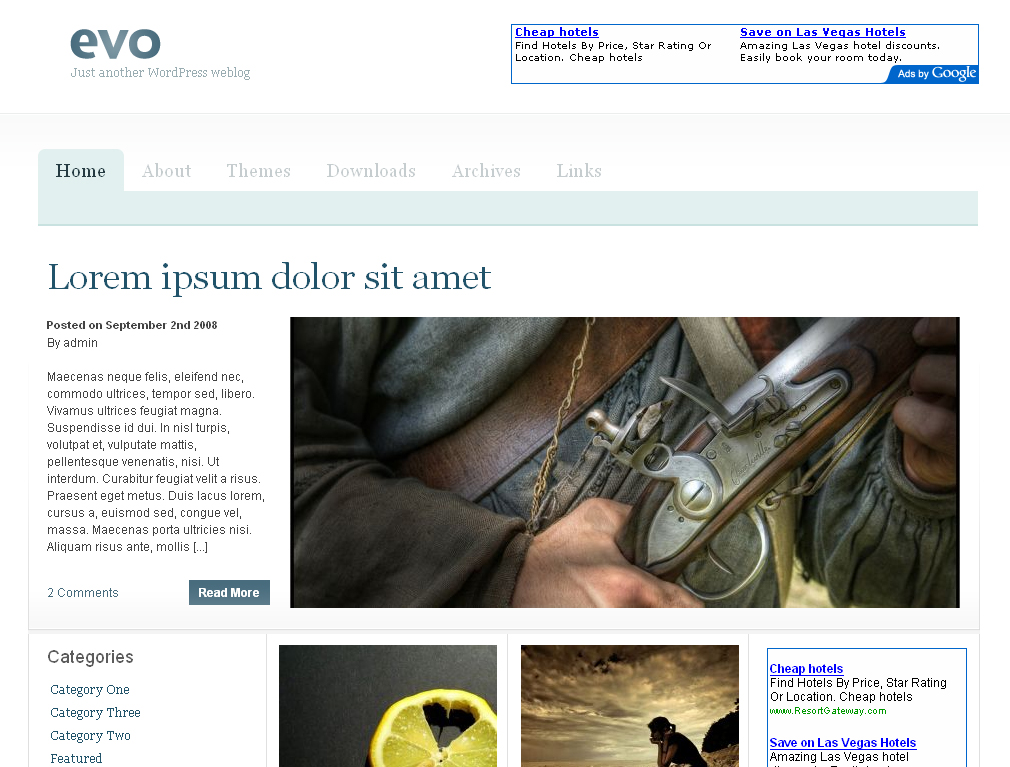Open the Home tab
This screenshot has width=1010, height=767.
pyautogui.click(x=81, y=171)
